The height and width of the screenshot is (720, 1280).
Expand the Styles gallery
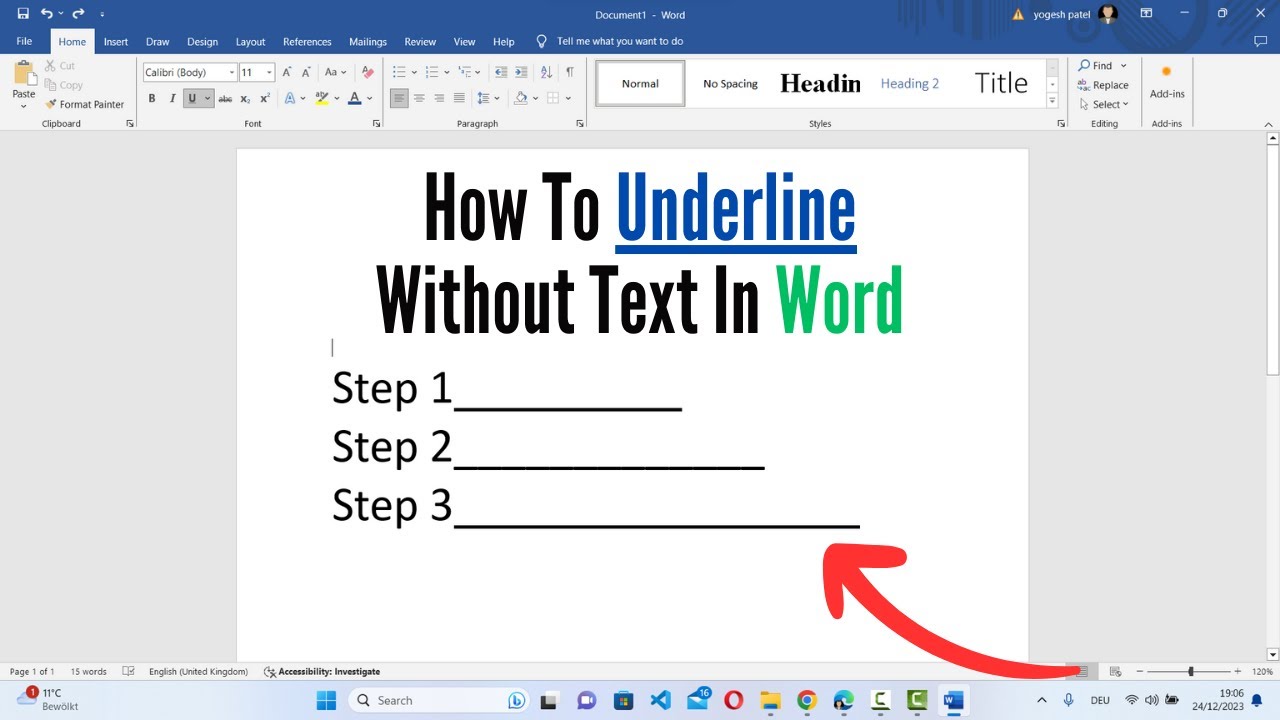click(x=1052, y=101)
